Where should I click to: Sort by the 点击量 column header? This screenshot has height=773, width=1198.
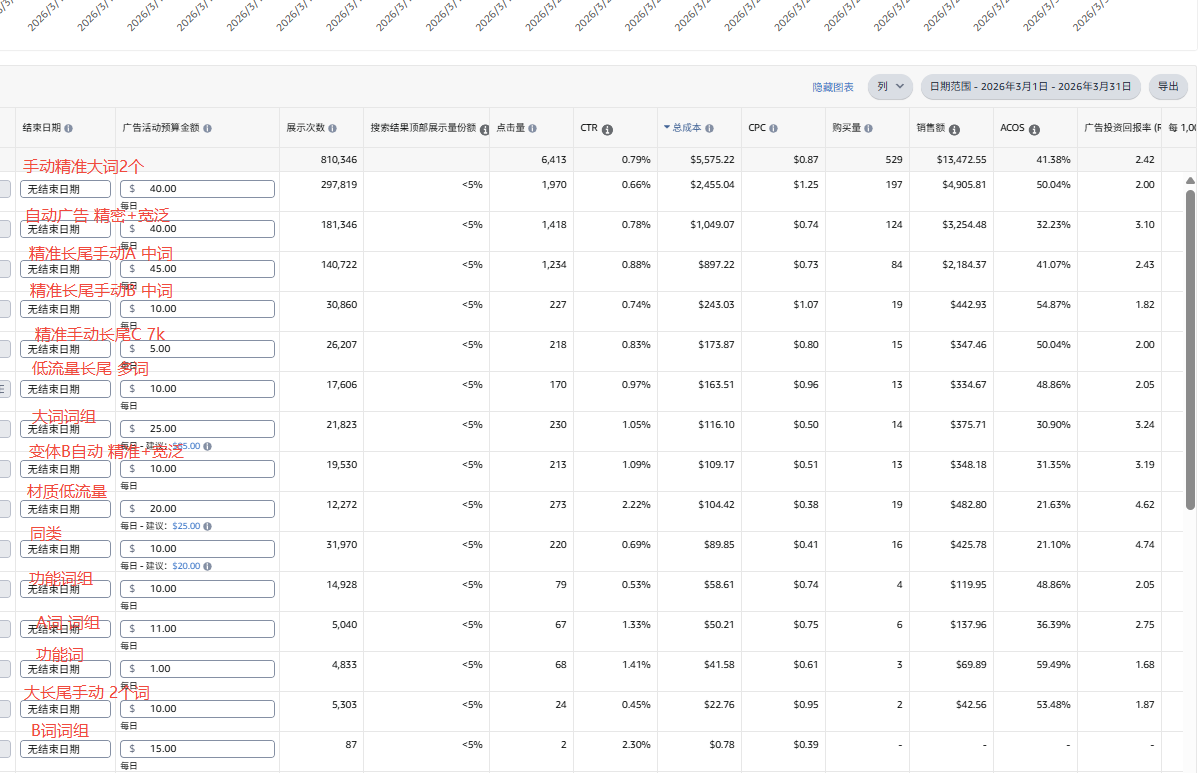pyautogui.click(x=510, y=128)
